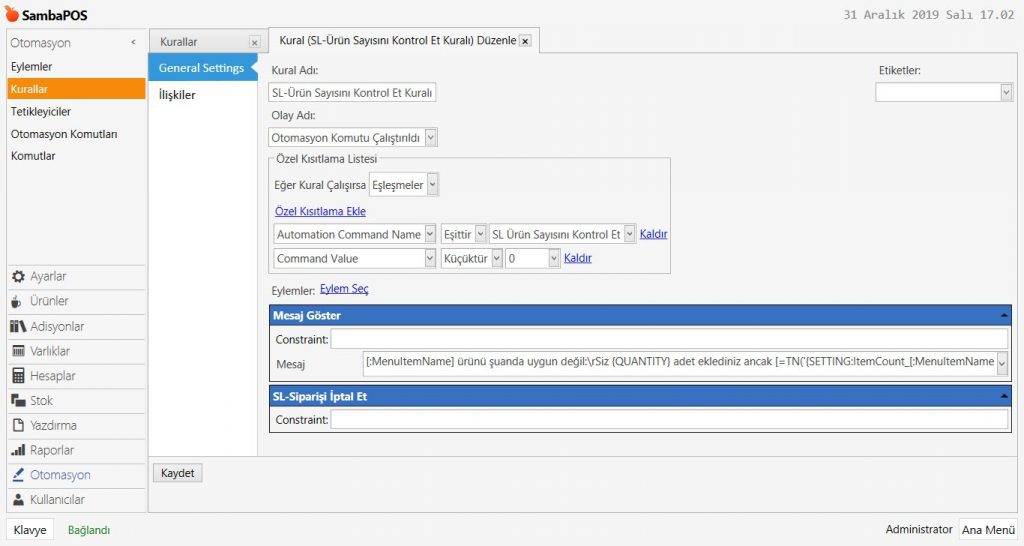Click the Kural Adı text field
1024x546 pixels.
(x=353, y=92)
